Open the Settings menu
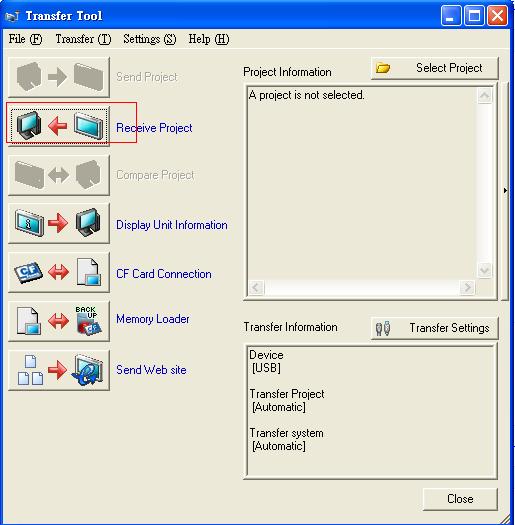 pyautogui.click(x=149, y=39)
